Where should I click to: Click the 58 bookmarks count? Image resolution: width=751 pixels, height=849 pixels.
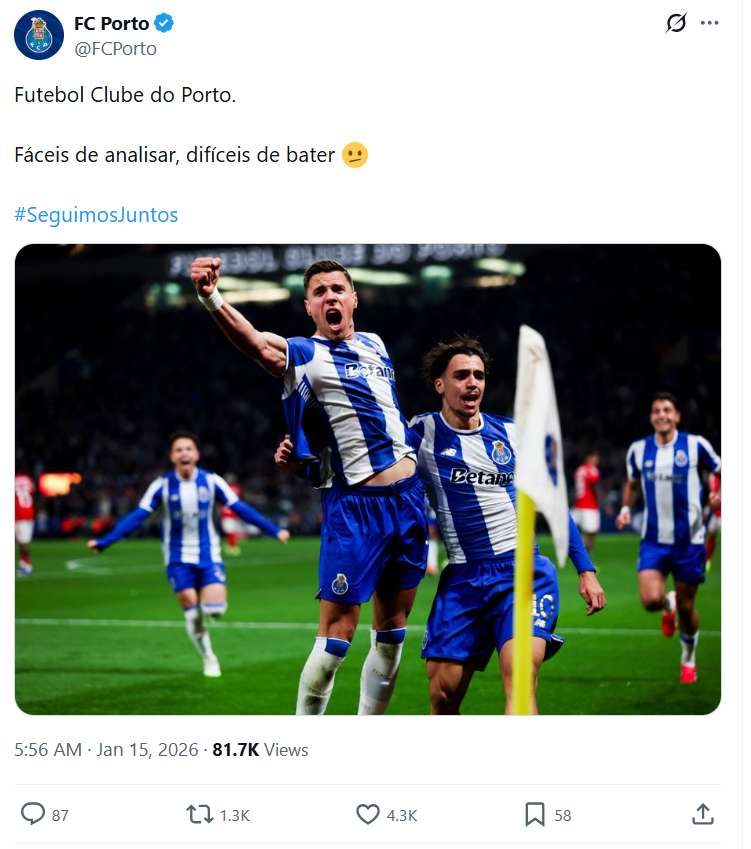[x=563, y=815]
